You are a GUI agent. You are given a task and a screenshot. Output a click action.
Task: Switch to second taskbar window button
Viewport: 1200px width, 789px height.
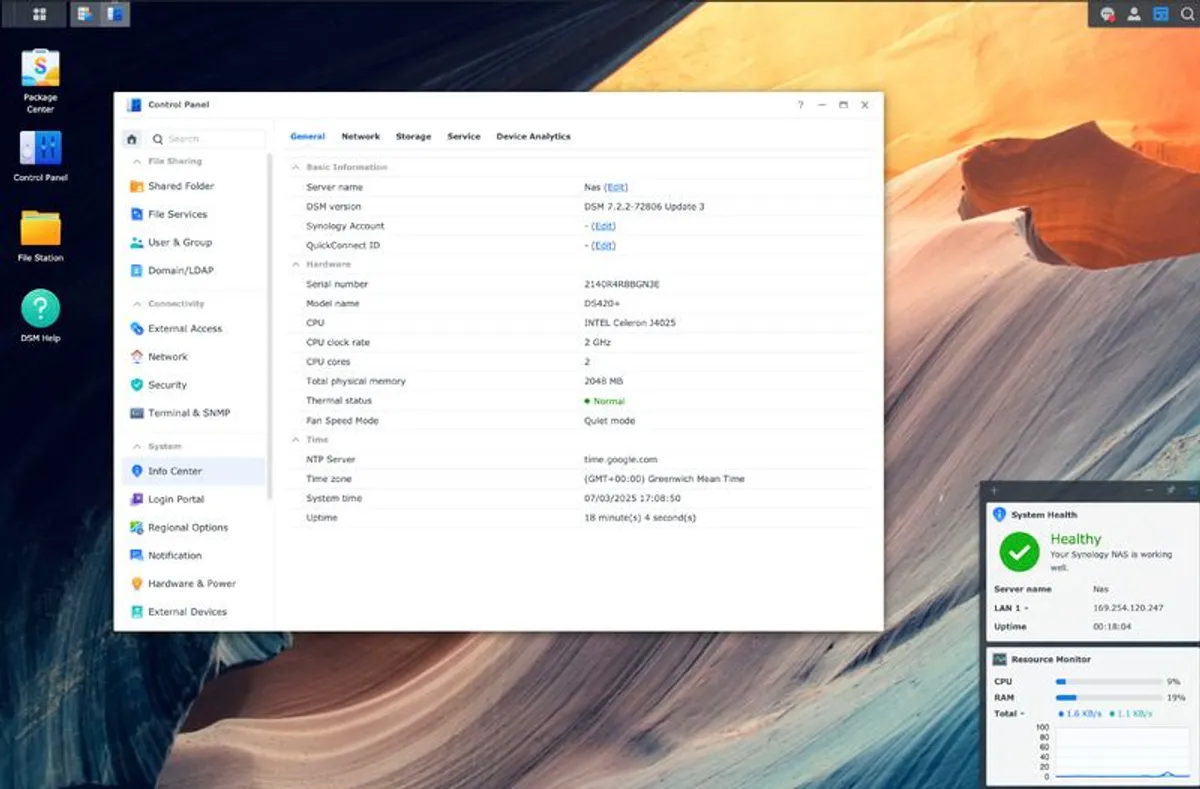coord(83,14)
